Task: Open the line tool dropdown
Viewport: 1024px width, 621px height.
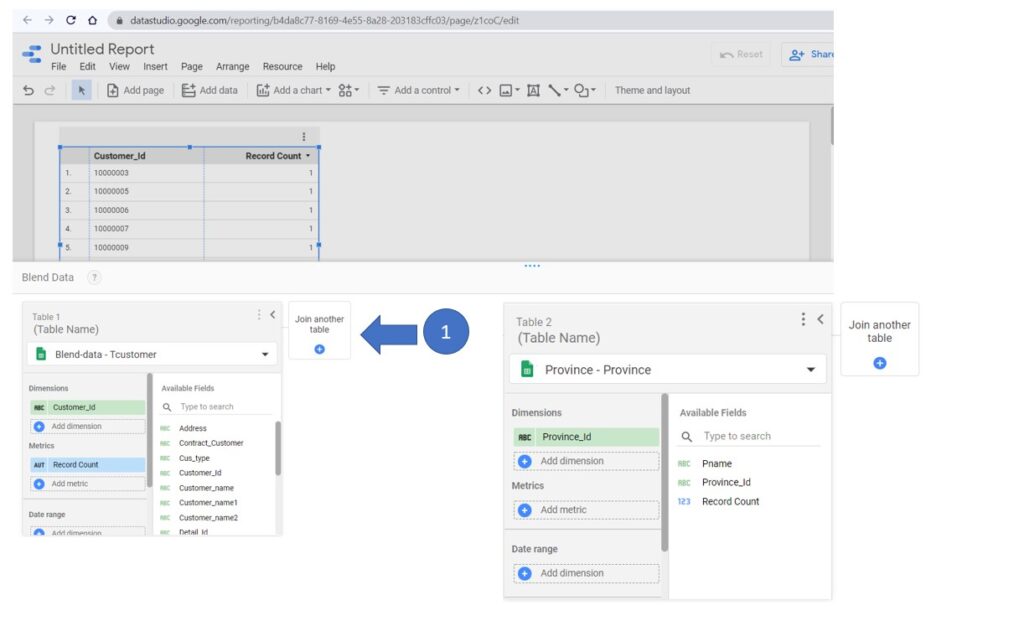Action: (x=558, y=90)
